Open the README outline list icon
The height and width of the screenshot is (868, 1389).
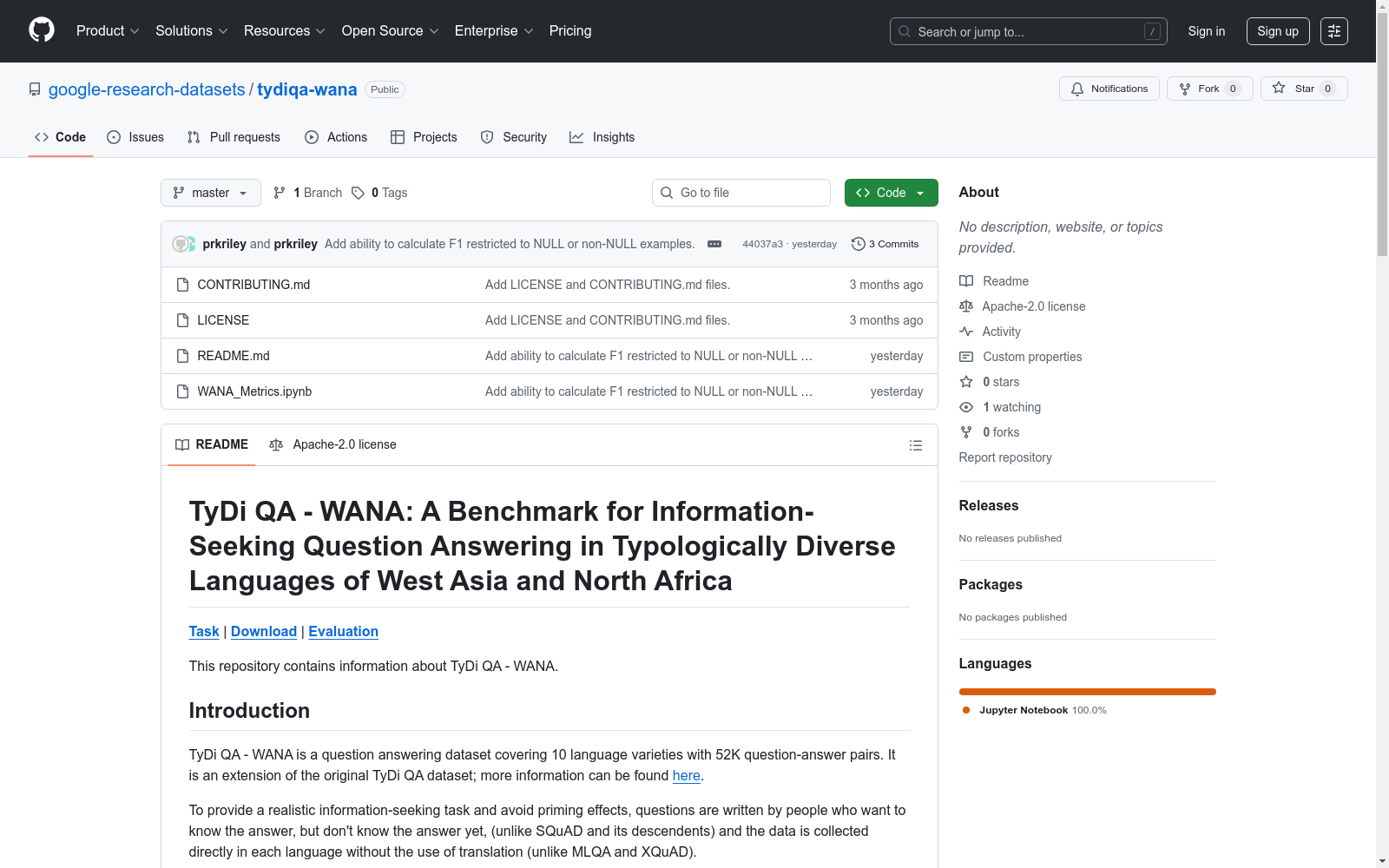pyautogui.click(x=916, y=445)
